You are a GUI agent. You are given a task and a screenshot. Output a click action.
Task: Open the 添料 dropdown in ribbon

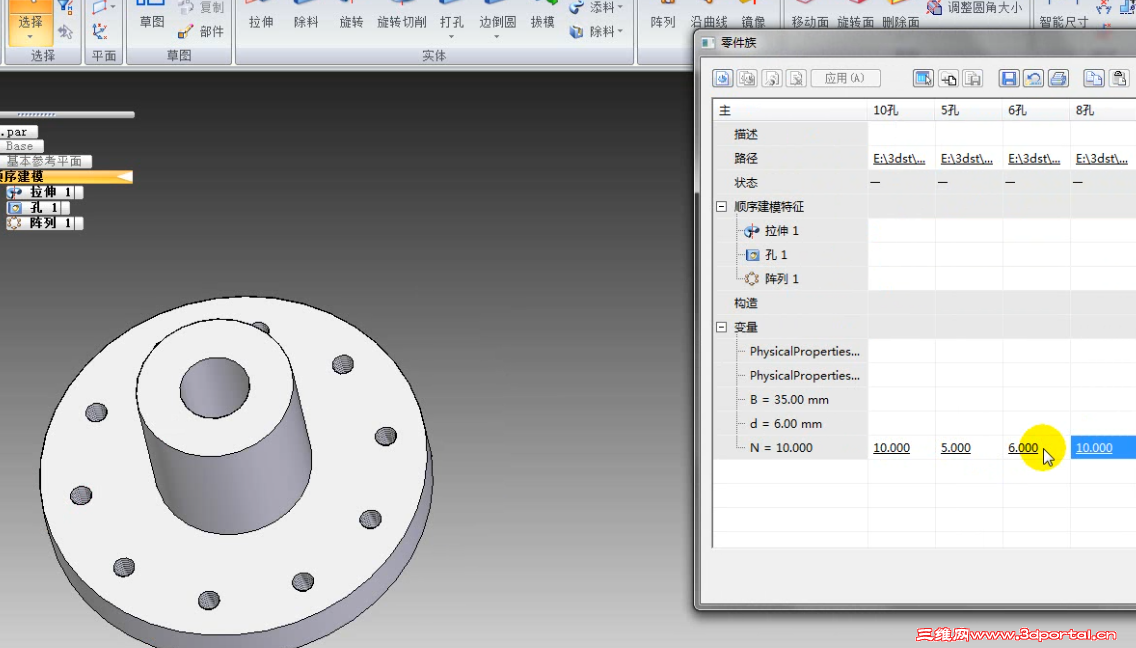click(x=621, y=8)
